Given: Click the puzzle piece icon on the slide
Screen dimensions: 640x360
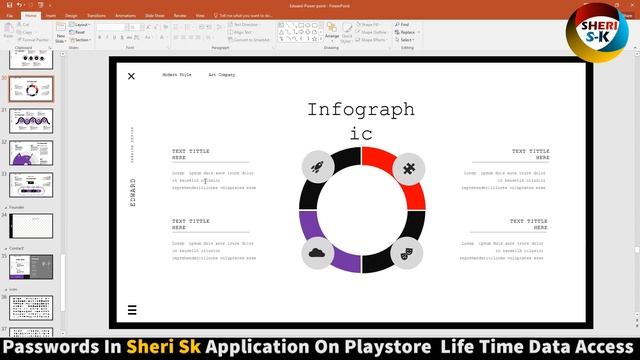Looking at the screenshot, I should click(409, 169).
